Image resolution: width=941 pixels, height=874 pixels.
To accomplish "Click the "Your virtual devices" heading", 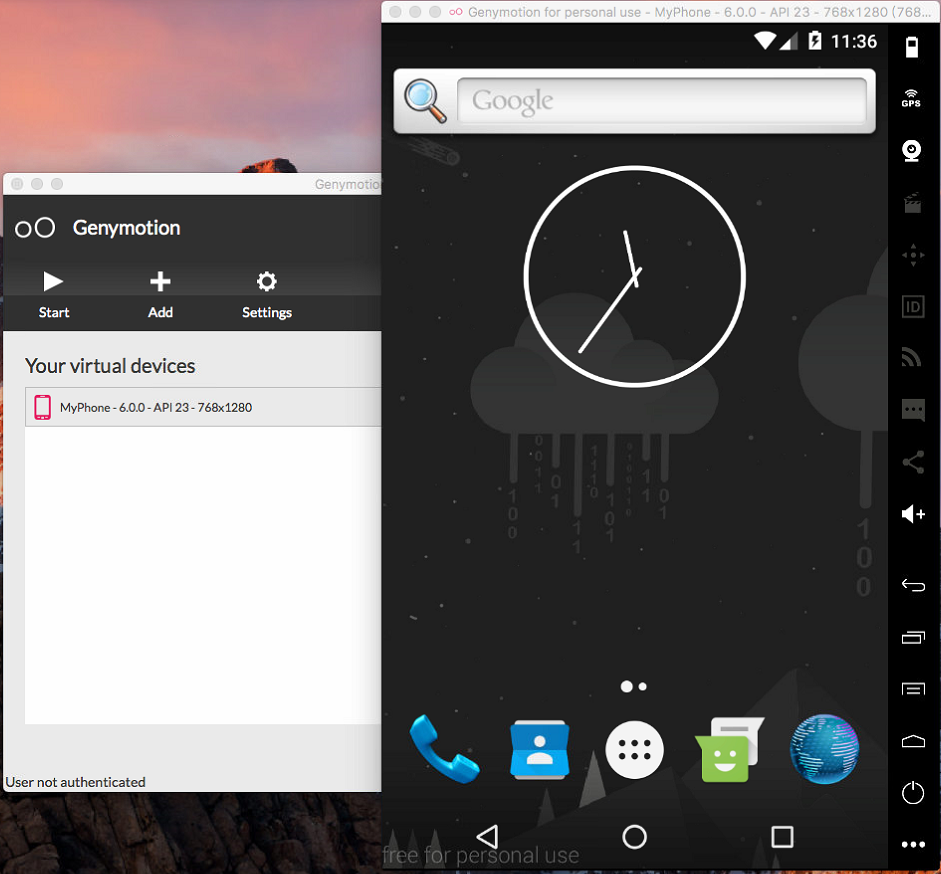I will 110,366.
